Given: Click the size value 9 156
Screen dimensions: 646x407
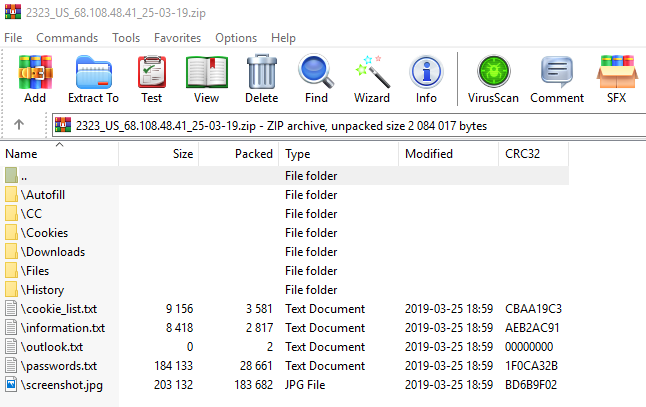Looking at the screenshot, I should 179,309.
